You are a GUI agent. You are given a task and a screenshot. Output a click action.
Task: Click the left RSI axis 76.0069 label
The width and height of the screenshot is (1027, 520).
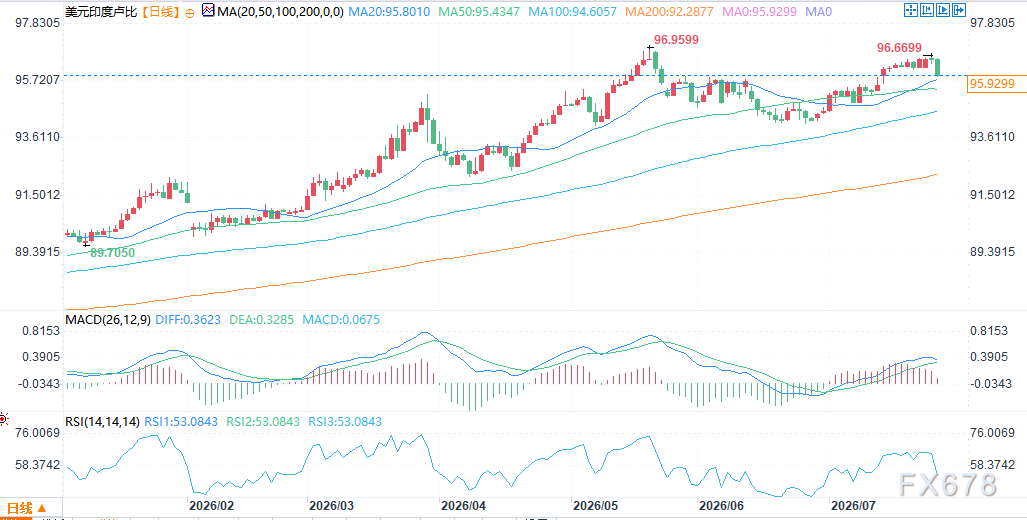click(x=37, y=433)
